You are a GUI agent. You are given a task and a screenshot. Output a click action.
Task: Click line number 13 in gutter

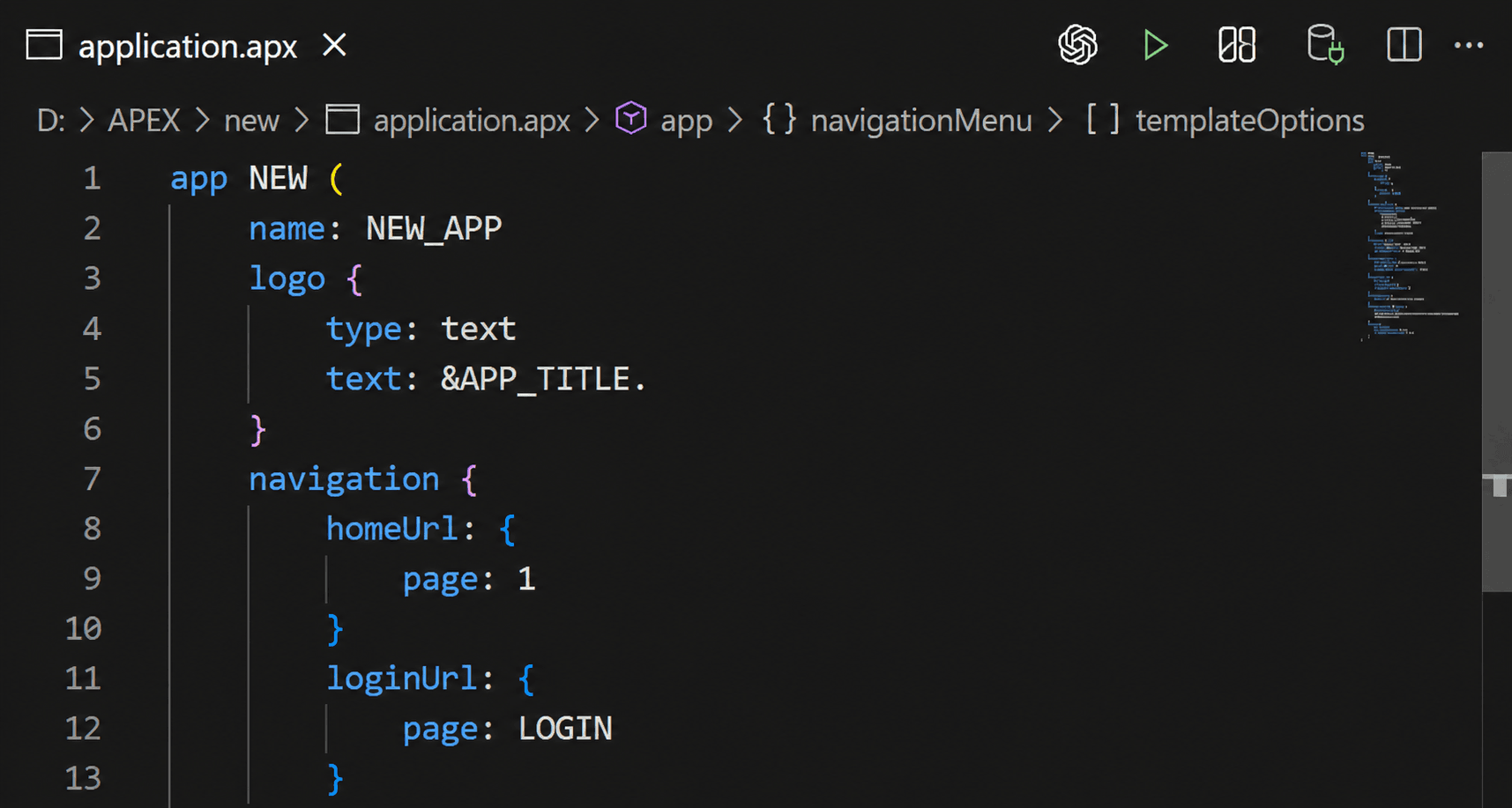point(83,778)
